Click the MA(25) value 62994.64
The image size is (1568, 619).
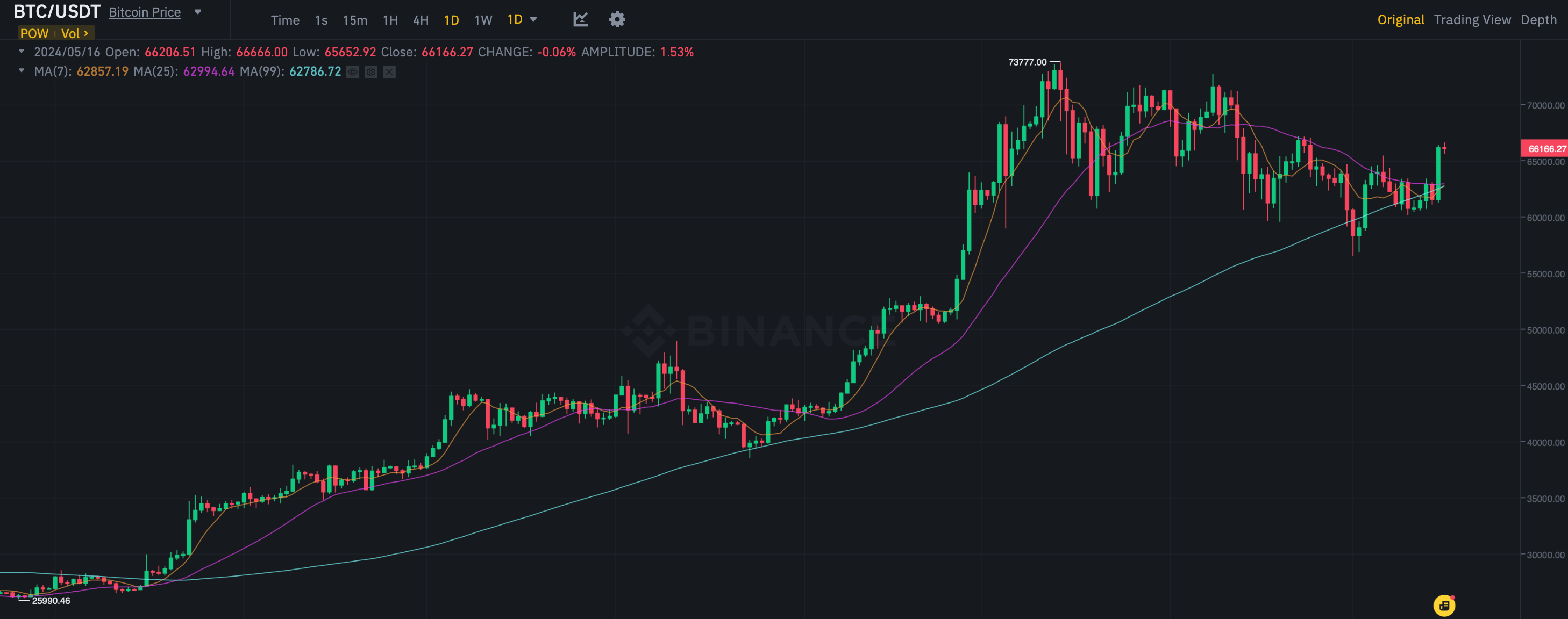pos(209,71)
